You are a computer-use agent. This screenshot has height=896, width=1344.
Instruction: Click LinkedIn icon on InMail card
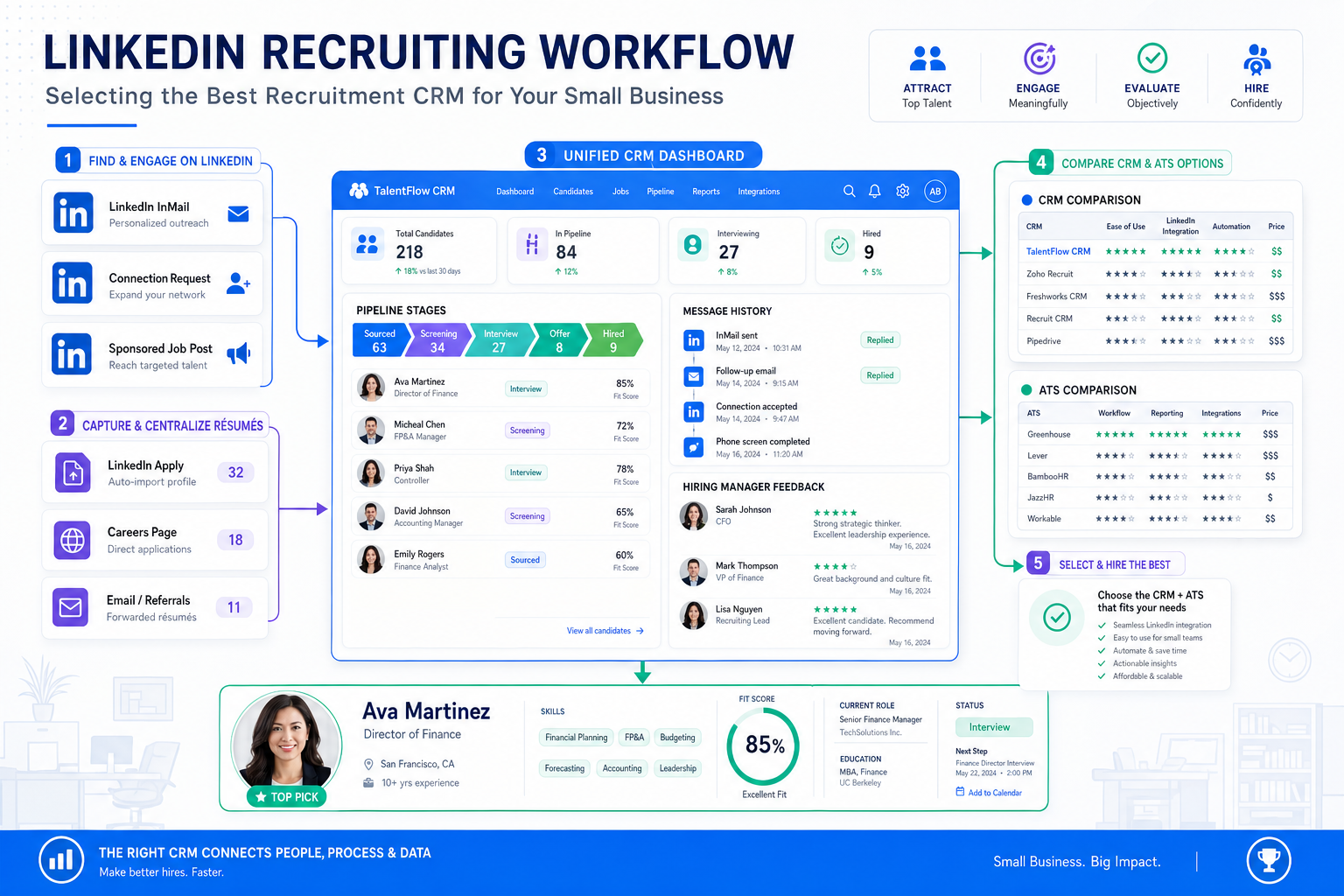[73, 213]
